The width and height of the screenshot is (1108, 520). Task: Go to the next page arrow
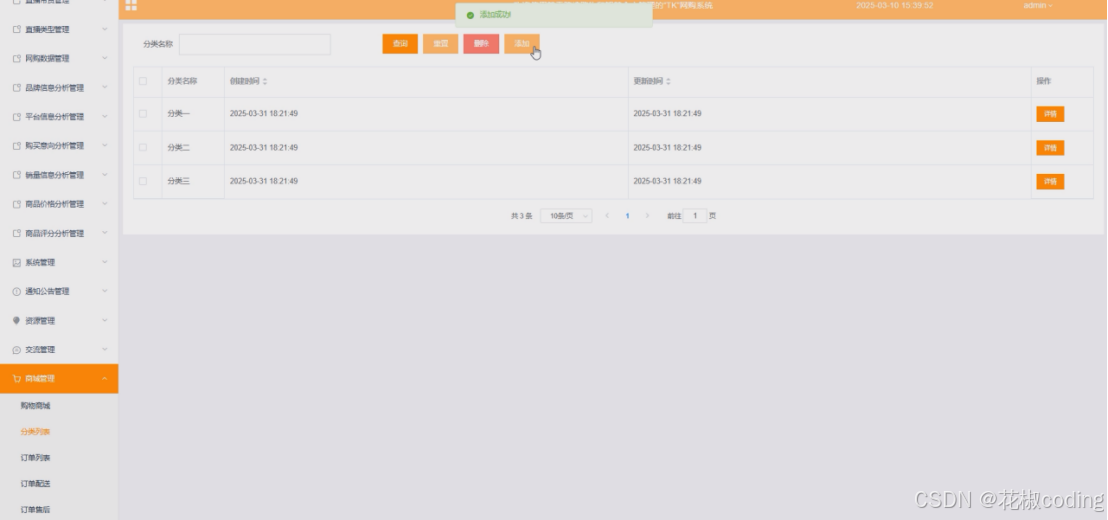point(647,216)
